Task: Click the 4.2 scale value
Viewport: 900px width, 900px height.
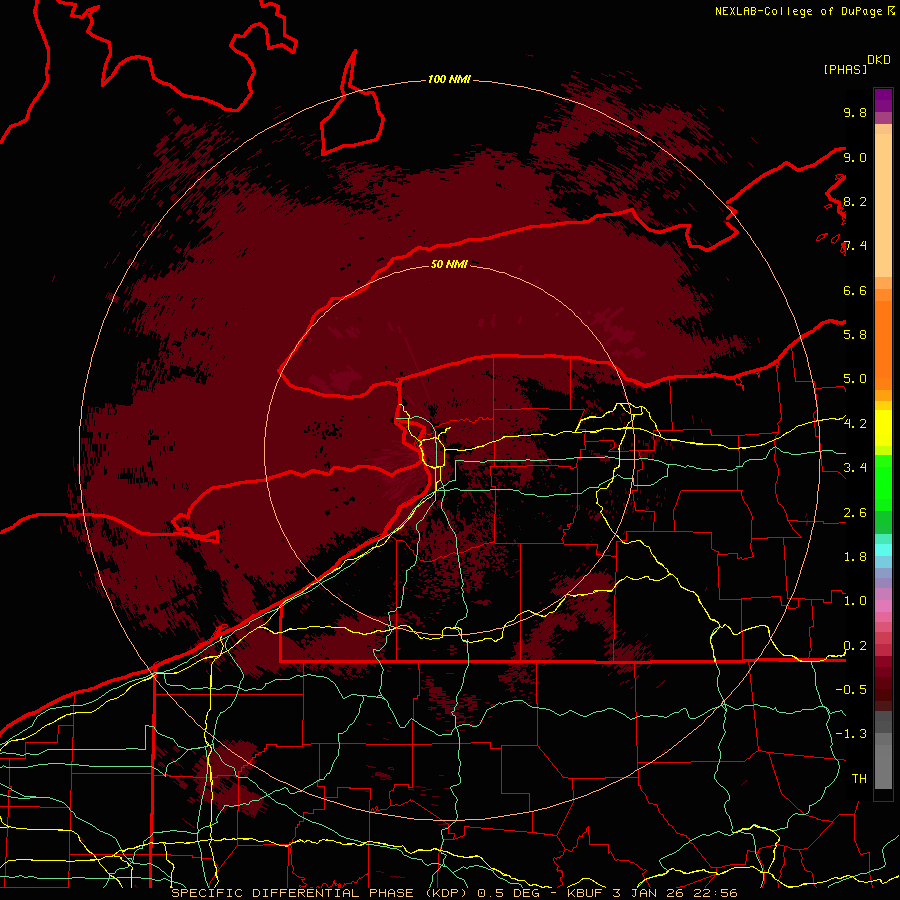Action: (x=855, y=424)
